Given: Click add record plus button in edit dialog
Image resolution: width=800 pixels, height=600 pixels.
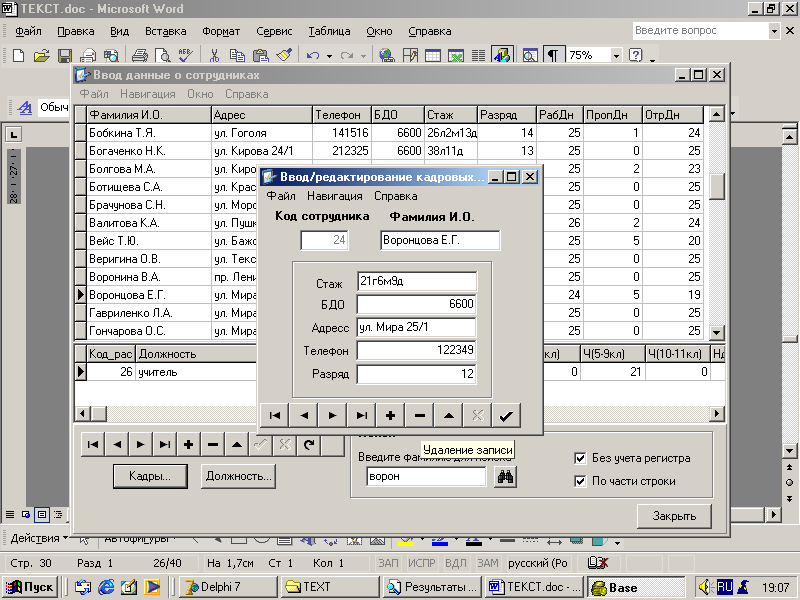Looking at the screenshot, I should [390, 415].
